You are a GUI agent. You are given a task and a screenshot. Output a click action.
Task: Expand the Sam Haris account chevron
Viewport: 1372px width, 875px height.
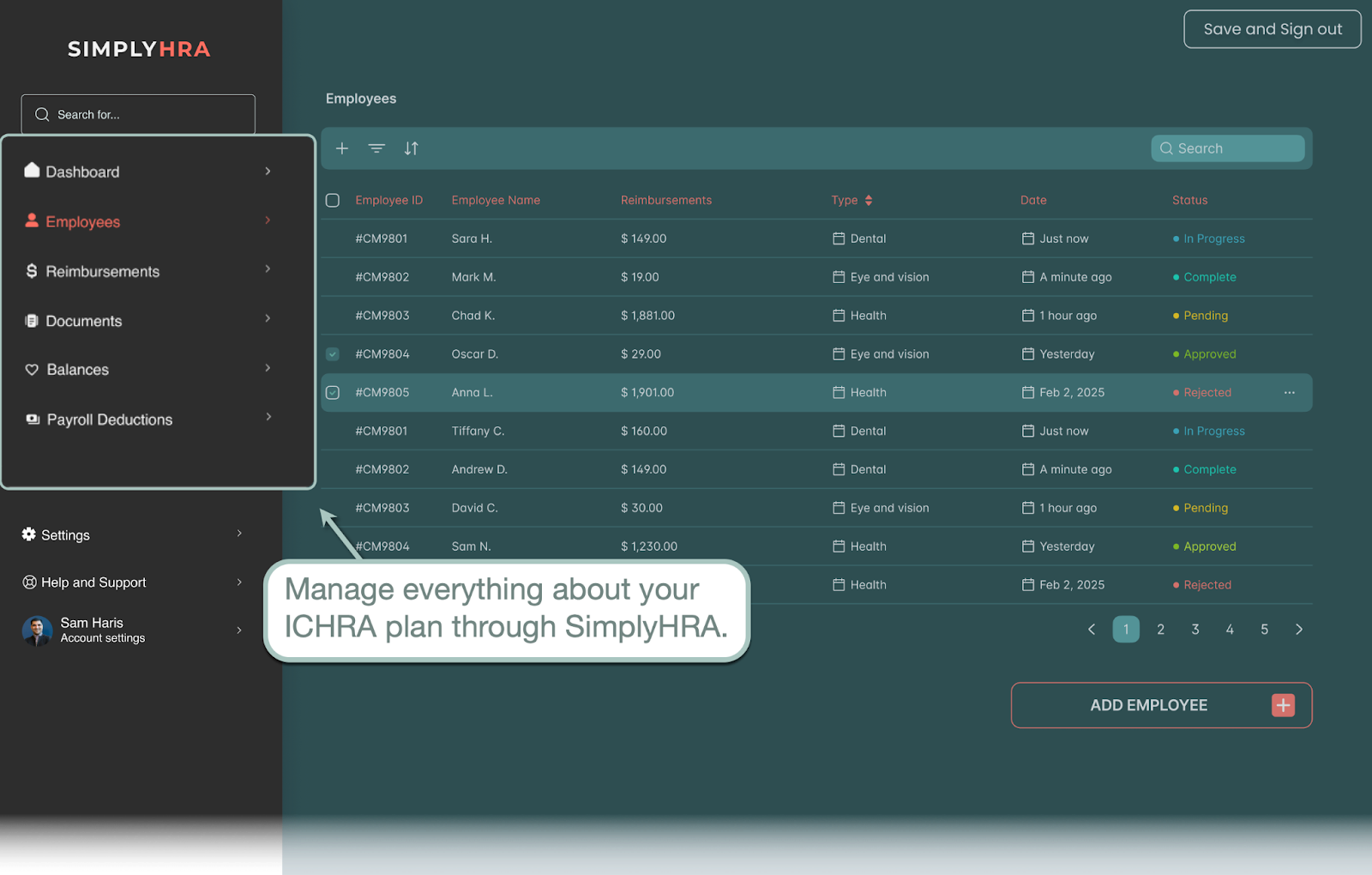pyautogui.click(x=239, y=631)
